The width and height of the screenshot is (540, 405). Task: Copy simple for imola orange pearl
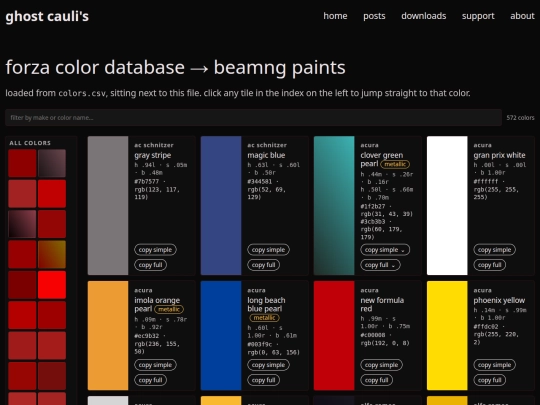click(155, 365)
